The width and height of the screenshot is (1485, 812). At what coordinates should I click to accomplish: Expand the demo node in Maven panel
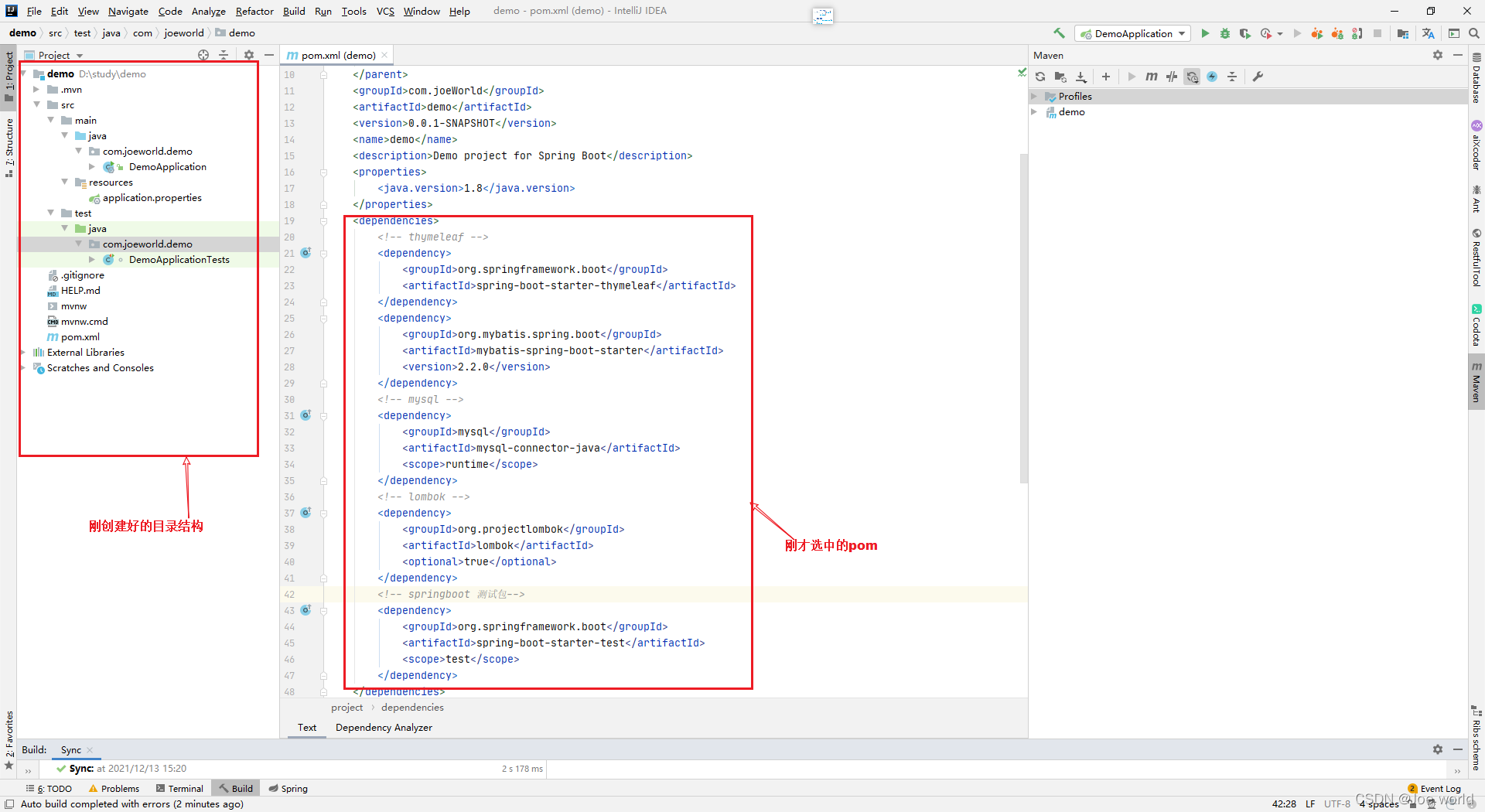point(1034,111)
